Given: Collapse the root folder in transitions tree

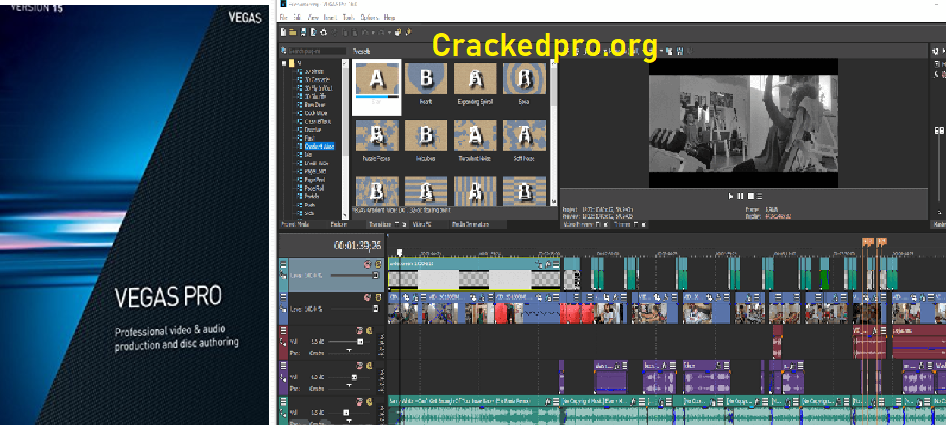Looking at the screenshot, I should (284, 63).
